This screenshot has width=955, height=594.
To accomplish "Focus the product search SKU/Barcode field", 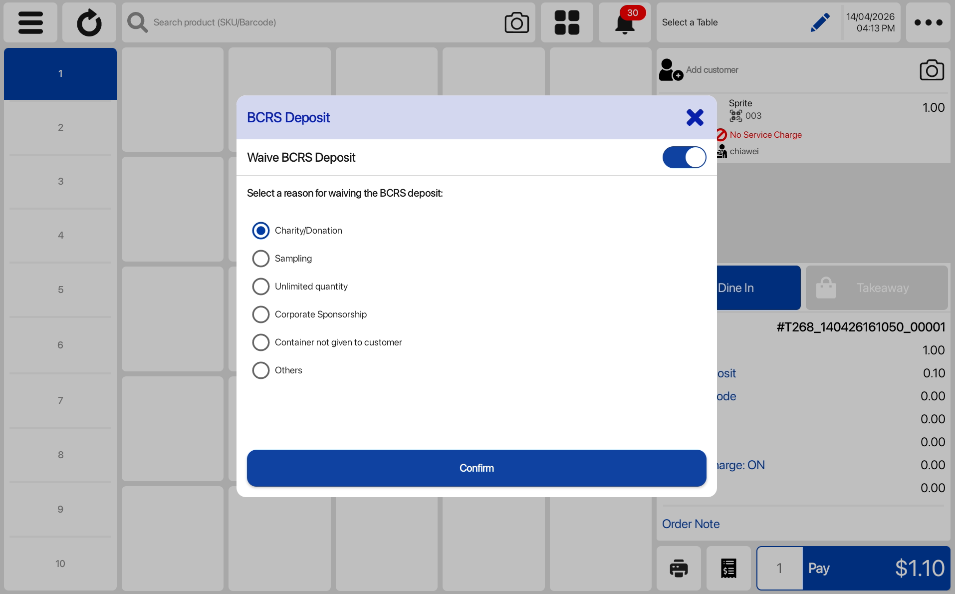I will point(320,23).
